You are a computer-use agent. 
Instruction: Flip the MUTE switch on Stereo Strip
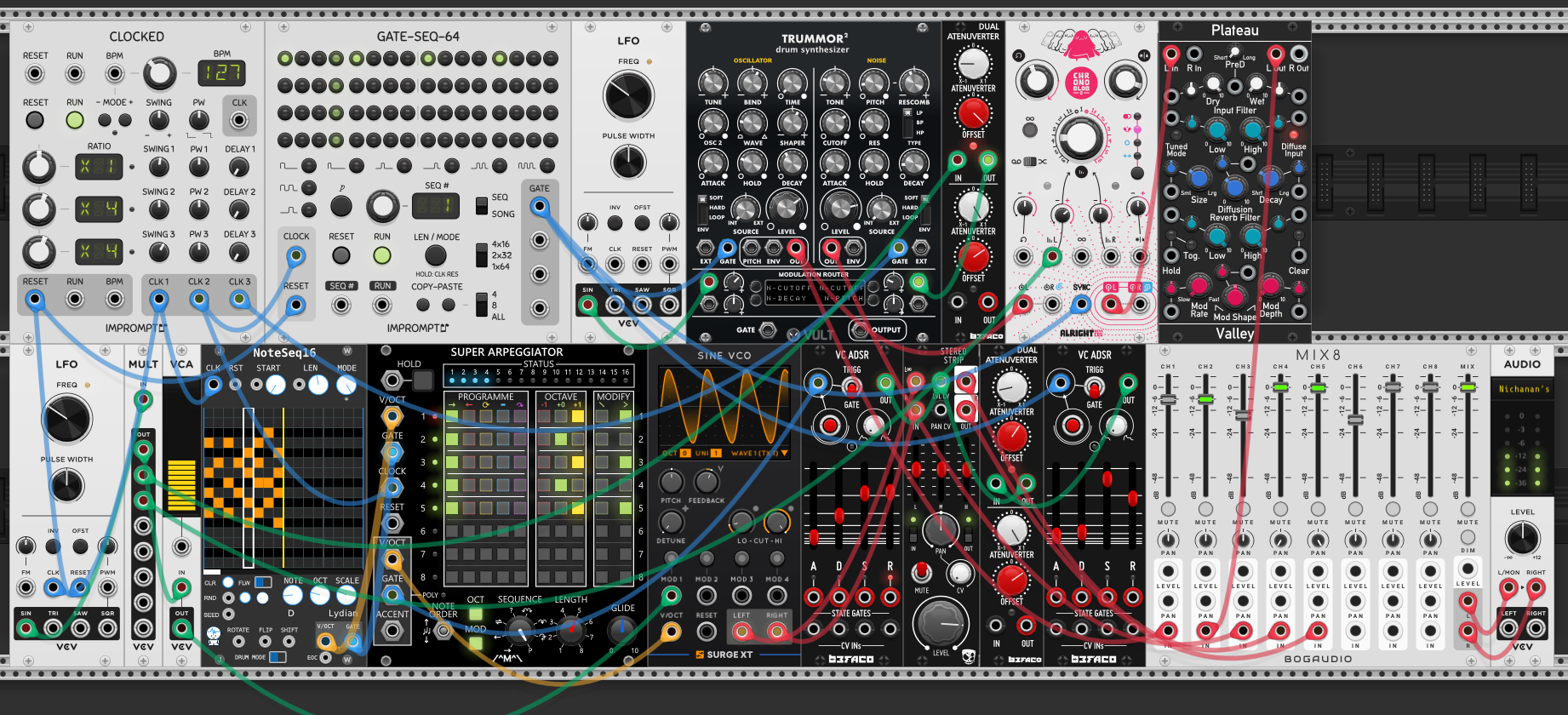[920, 571]
